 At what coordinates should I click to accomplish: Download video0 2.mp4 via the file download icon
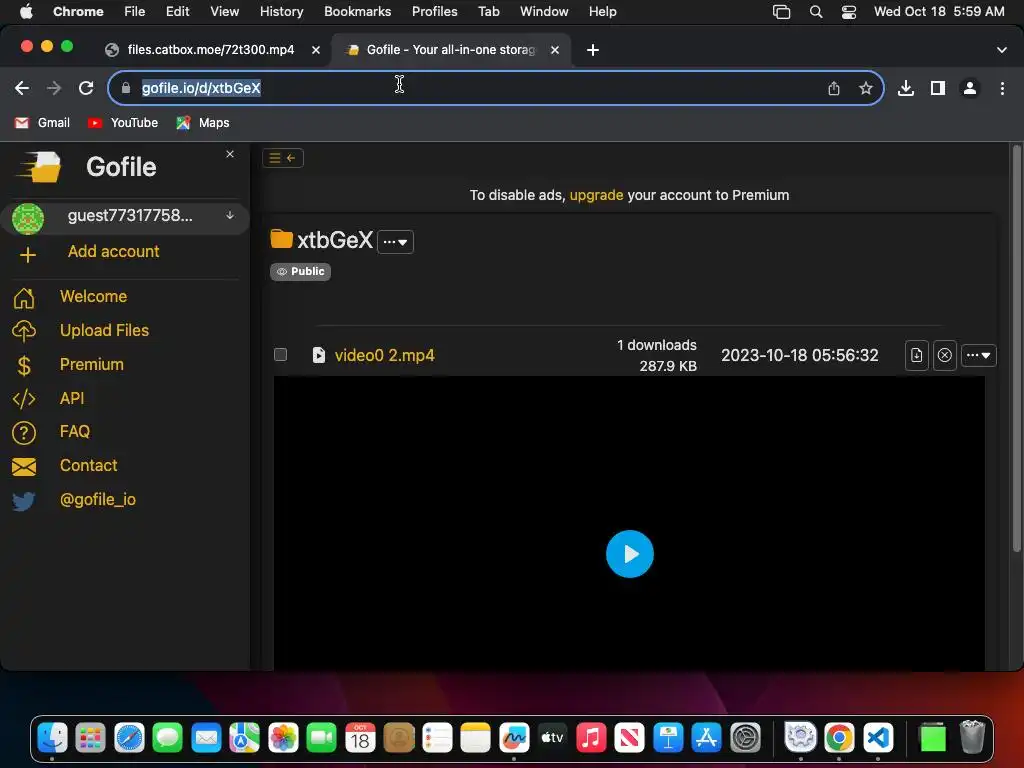point(916,355)
